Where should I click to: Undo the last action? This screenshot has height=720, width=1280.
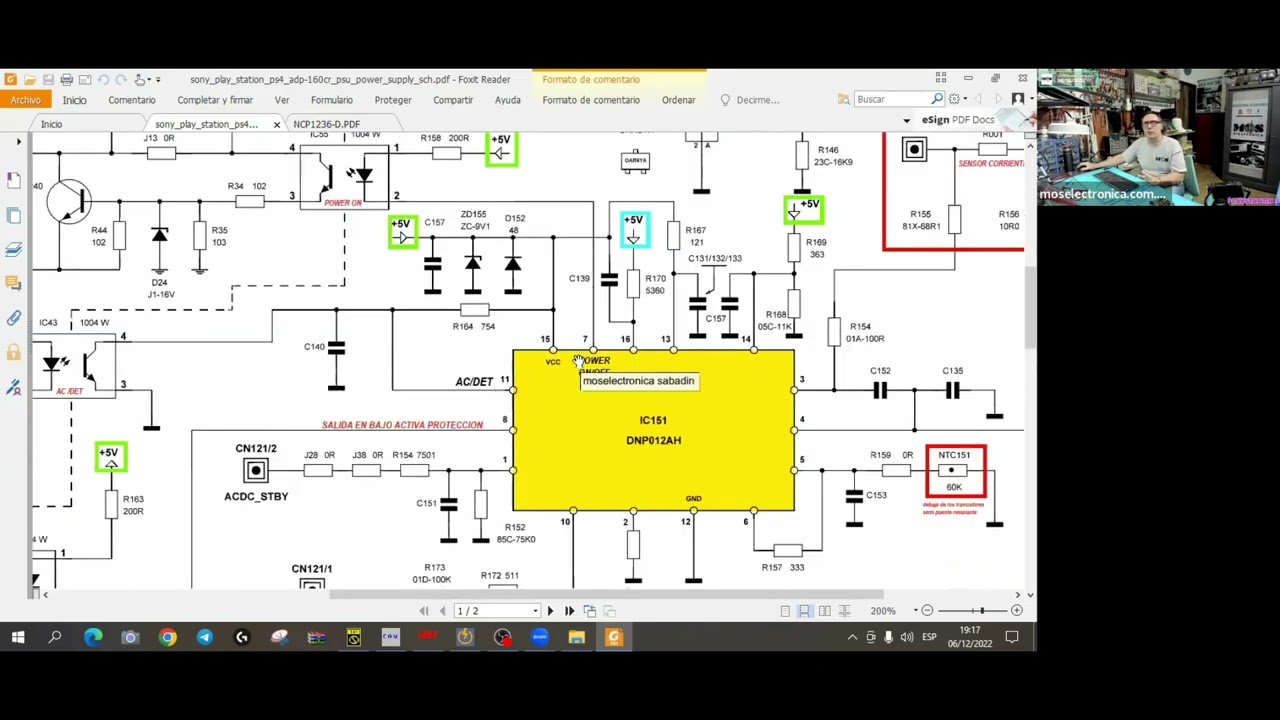click(103, 79)
